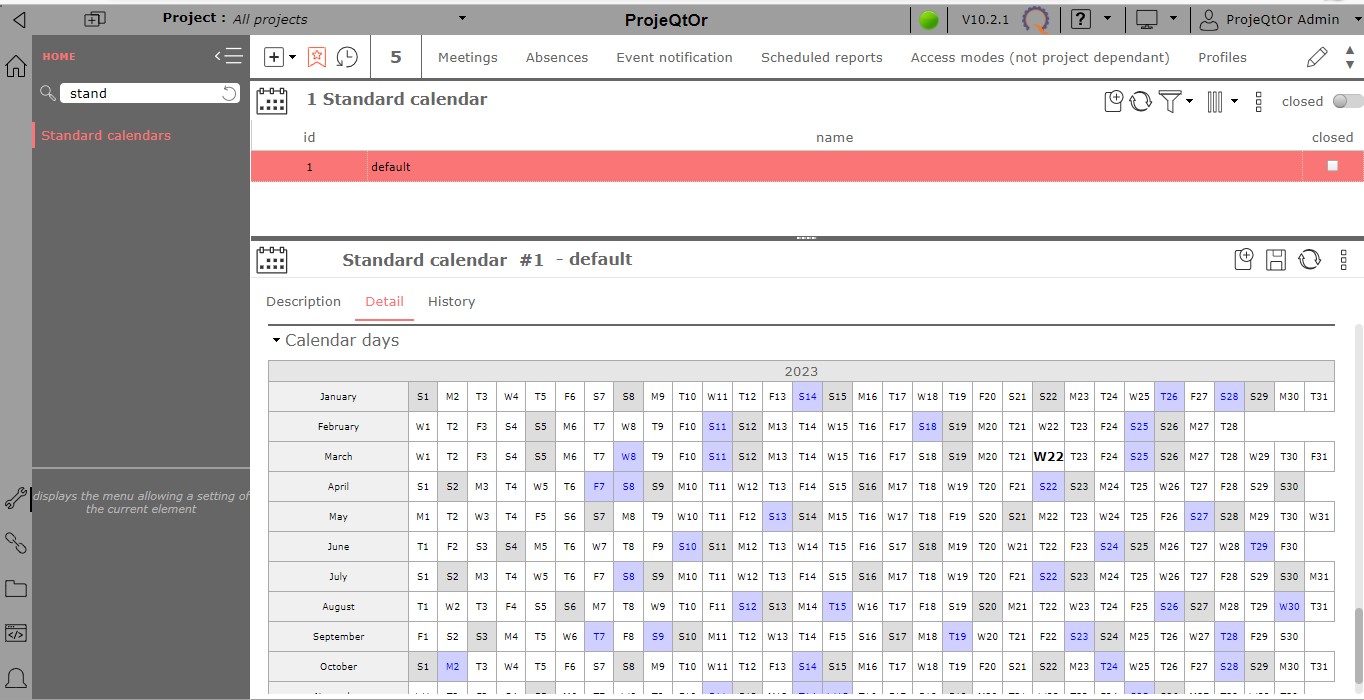Click the recent history clock icon
Screen dimensions: 1364x700
pyautogui.click(x=347, y=57)
